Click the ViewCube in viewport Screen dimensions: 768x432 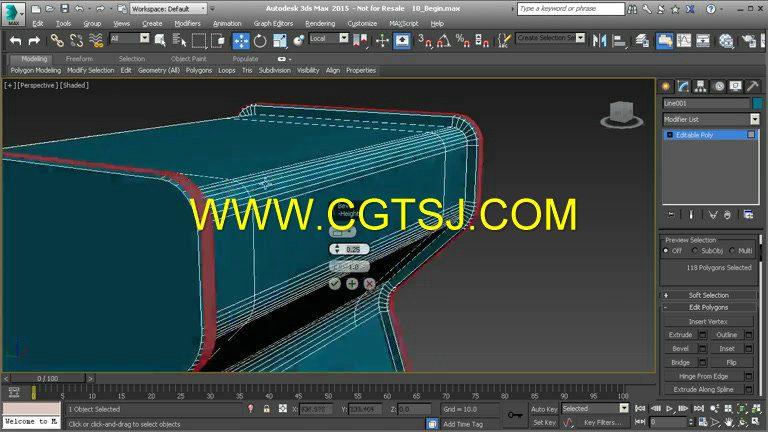coord(622,114)
